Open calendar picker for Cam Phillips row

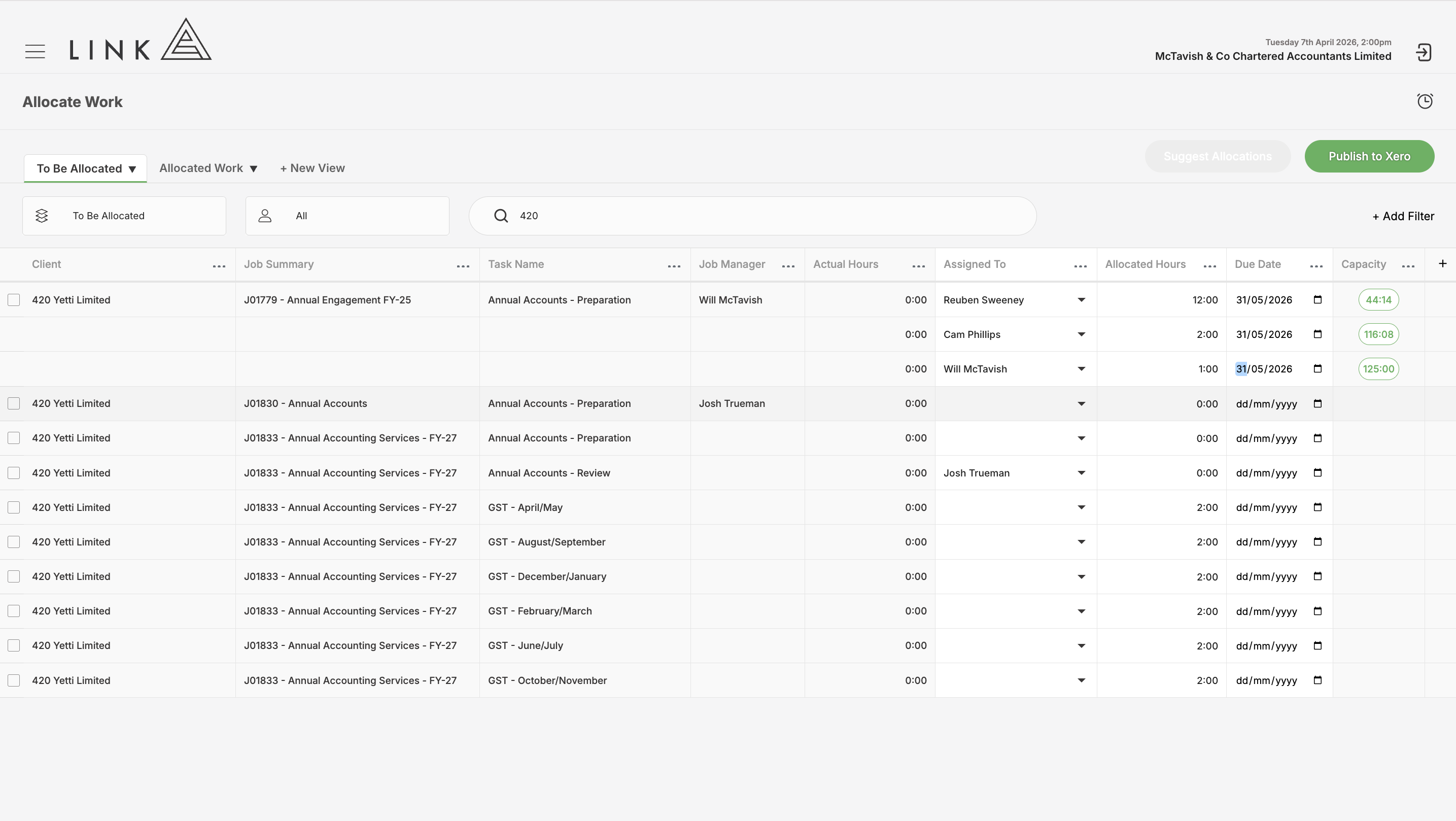coord(1318,334)
